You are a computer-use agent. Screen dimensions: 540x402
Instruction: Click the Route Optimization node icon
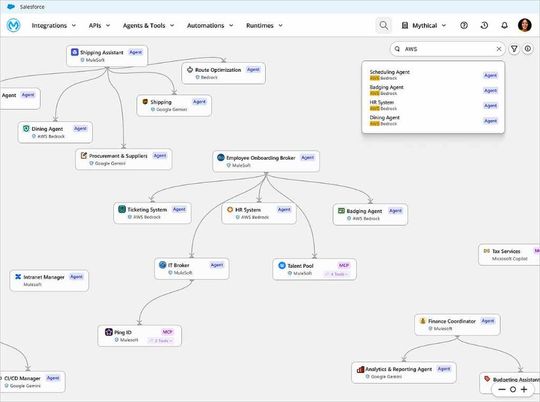coord(189,70)
